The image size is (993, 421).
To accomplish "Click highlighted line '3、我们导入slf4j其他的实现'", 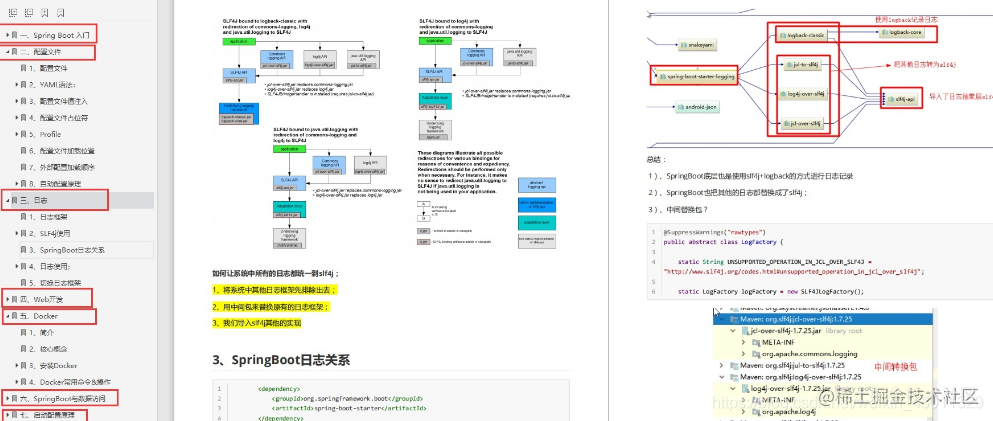I will tap(257, 323).
